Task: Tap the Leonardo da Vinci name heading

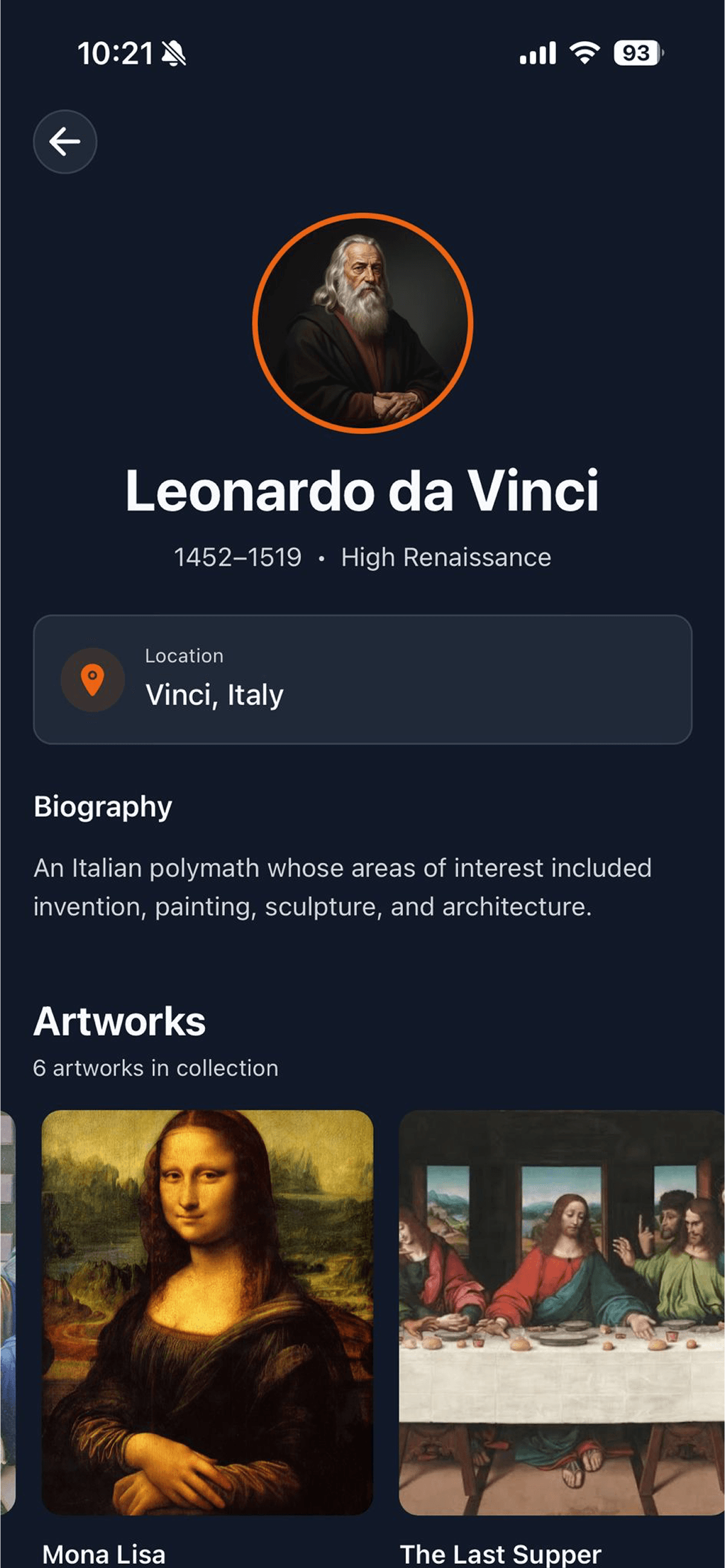Action: point(362,491)
